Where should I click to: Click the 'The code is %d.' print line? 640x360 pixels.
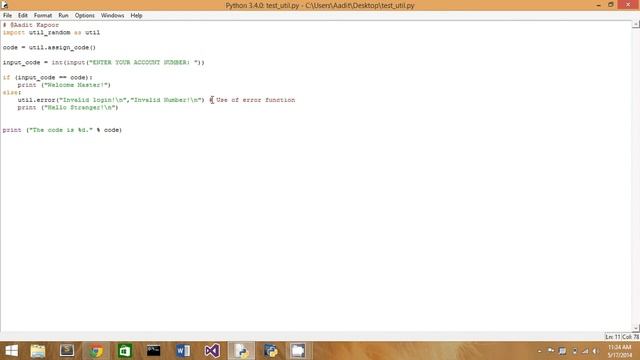pyautogui.click(x=62, y=130)
